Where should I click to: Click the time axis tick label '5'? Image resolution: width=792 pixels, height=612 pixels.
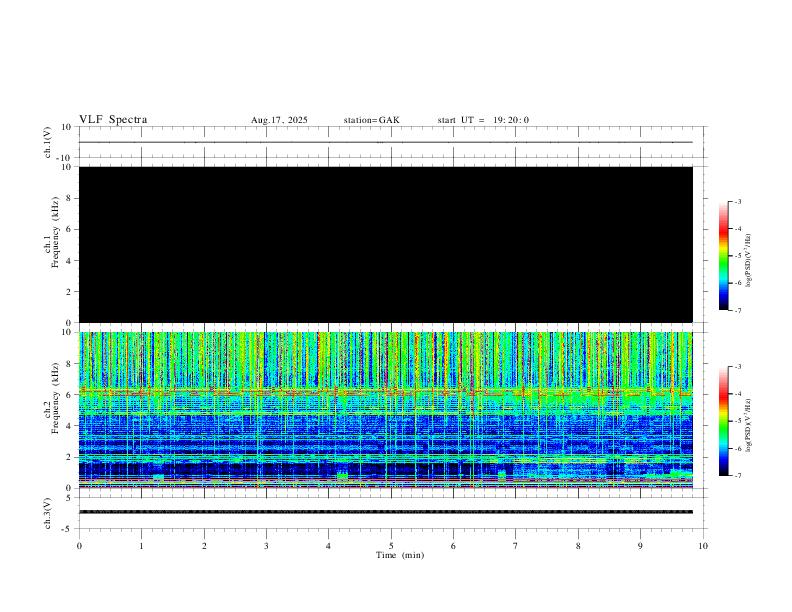(391, 546)
